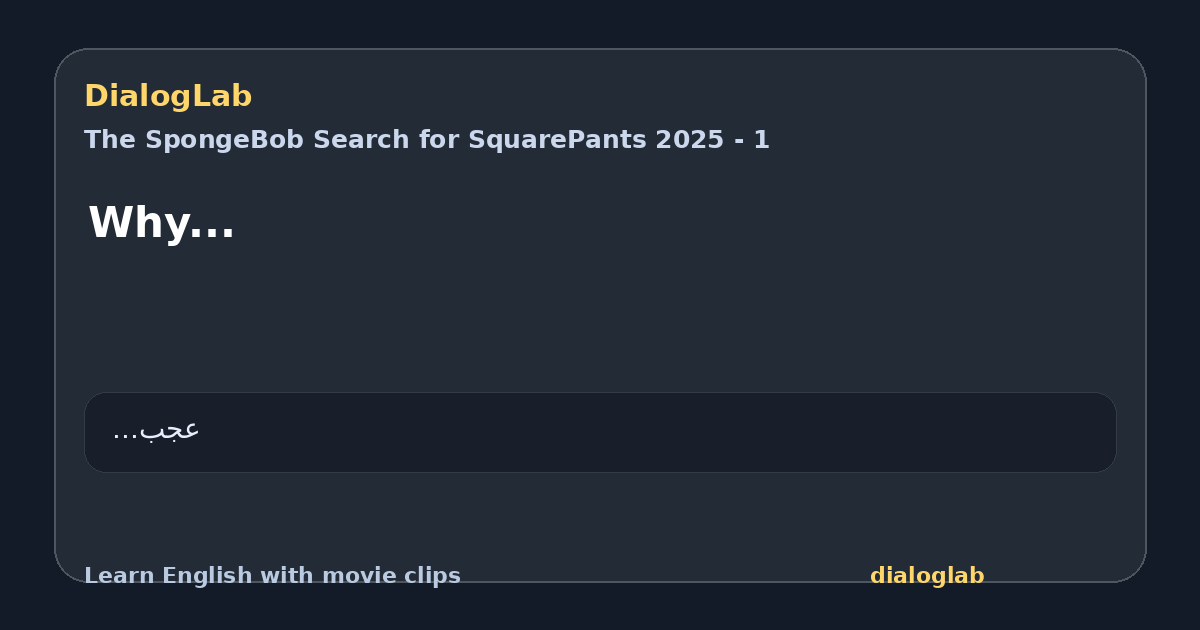This screenshot has width=1200, height=630.
Task: Click "Lab" in the DialogLab logo
Action: tap(226, 96)
